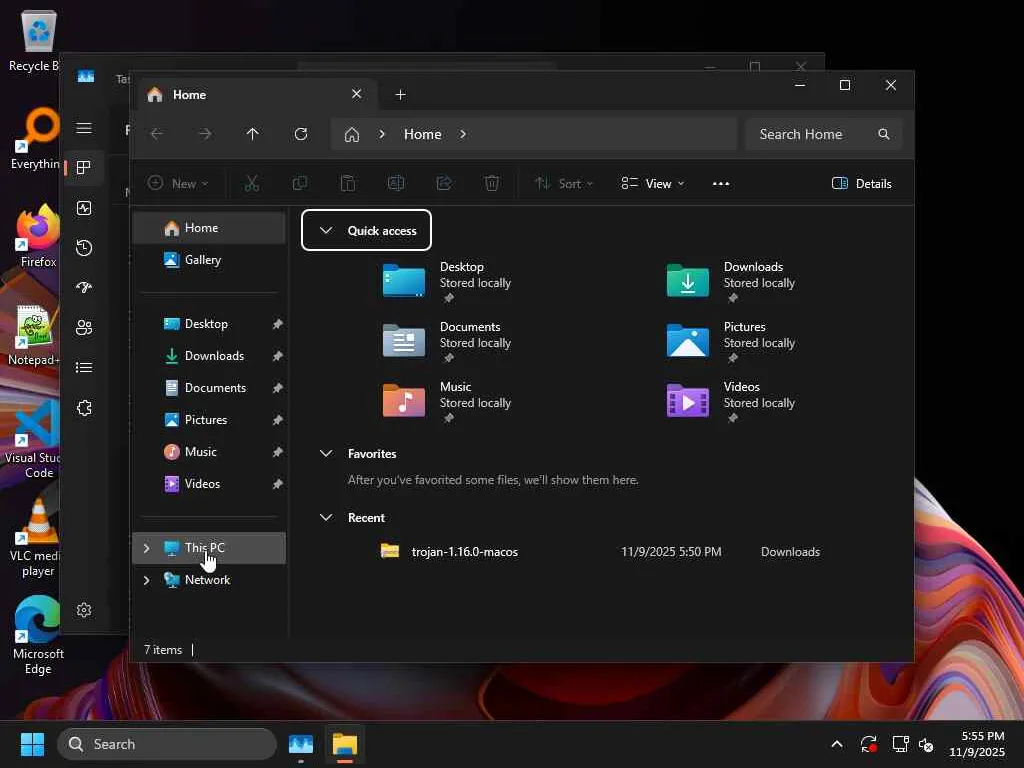Select Network in the navigation pane

(209, 580)
